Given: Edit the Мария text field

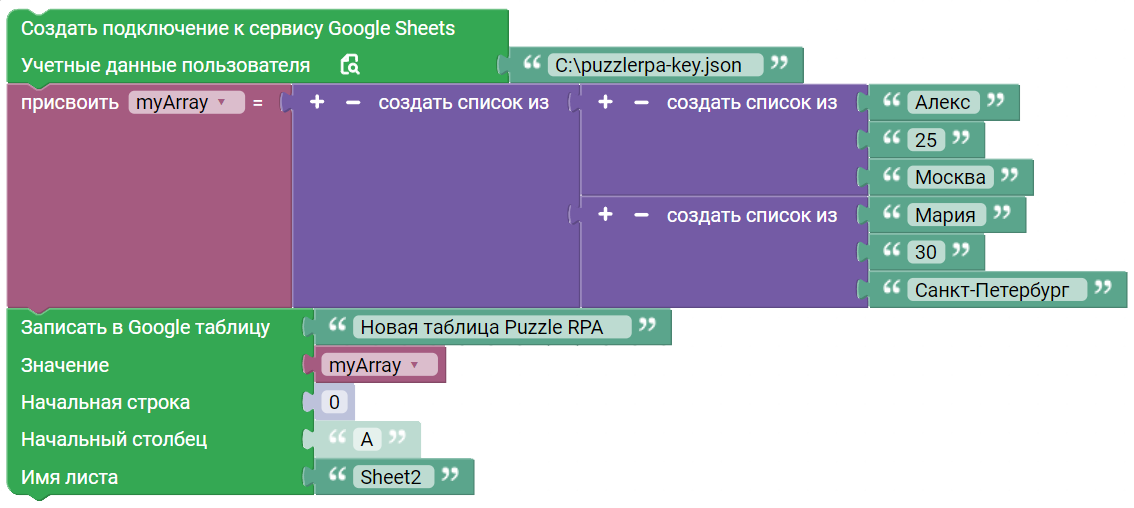Looking at the screenshot, I should point(947,215).
